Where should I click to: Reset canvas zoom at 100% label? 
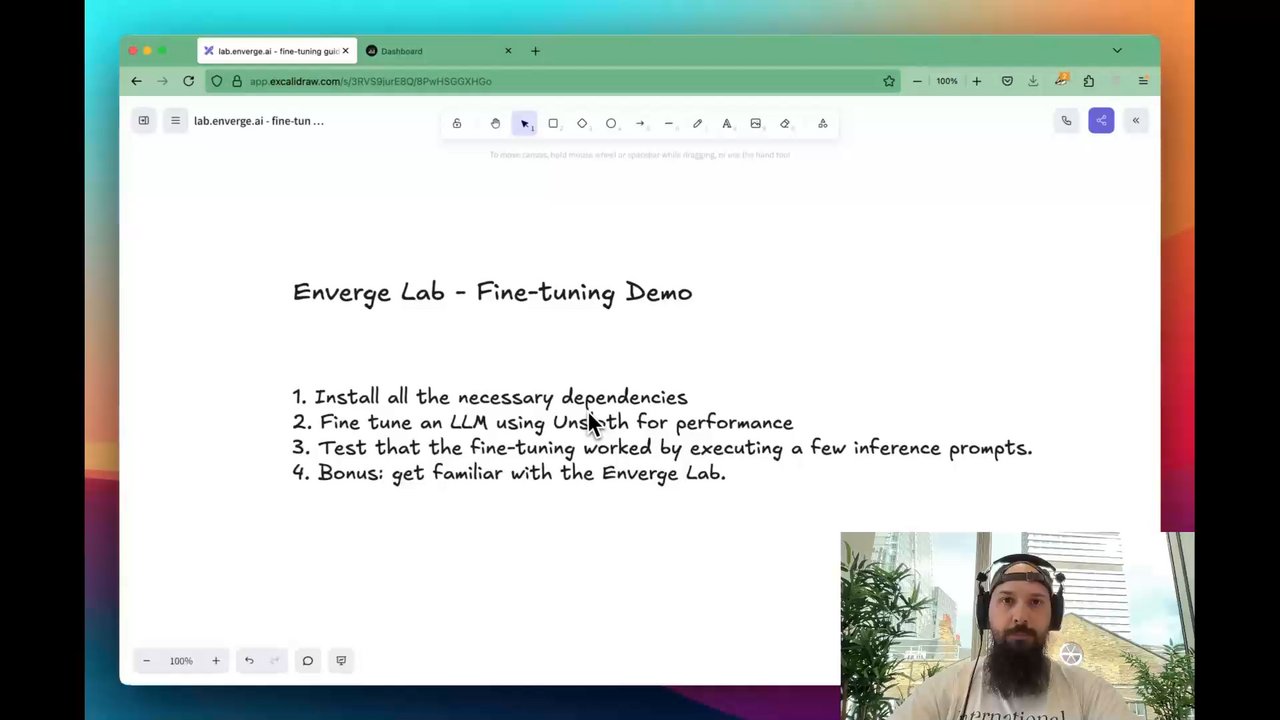tap(181, 660)
